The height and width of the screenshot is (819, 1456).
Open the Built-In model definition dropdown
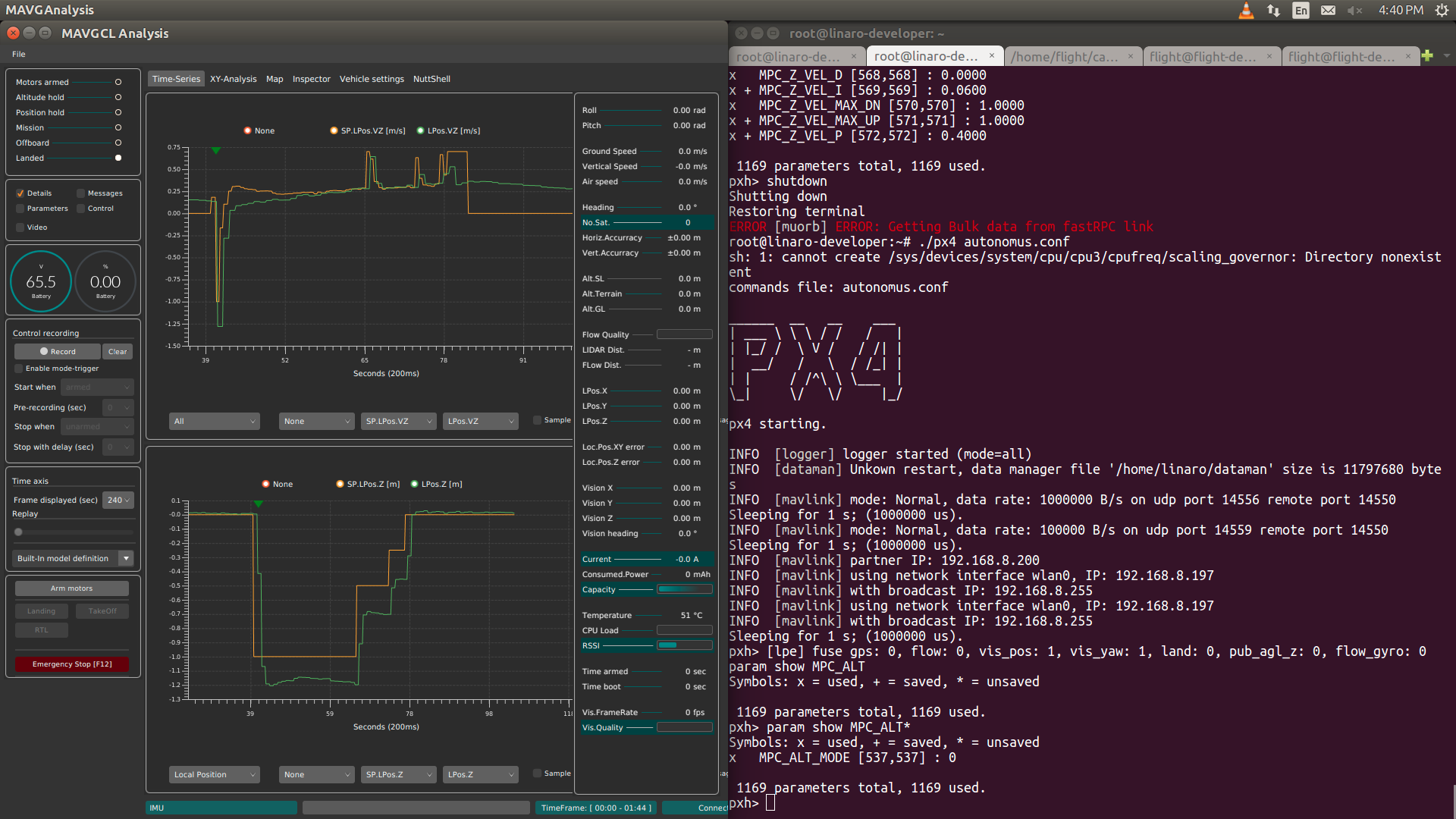(72, 558)
